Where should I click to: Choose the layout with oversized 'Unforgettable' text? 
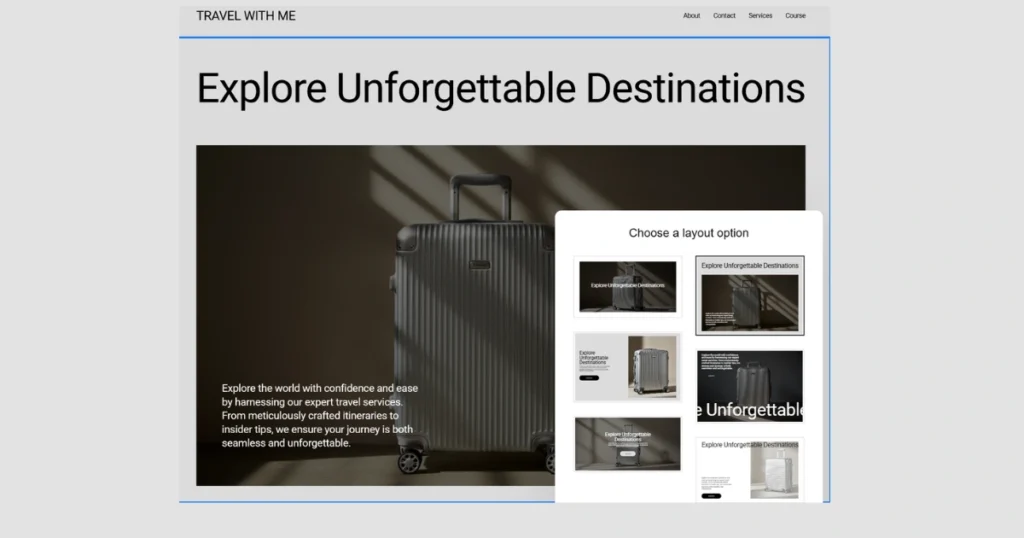point(750,385)
